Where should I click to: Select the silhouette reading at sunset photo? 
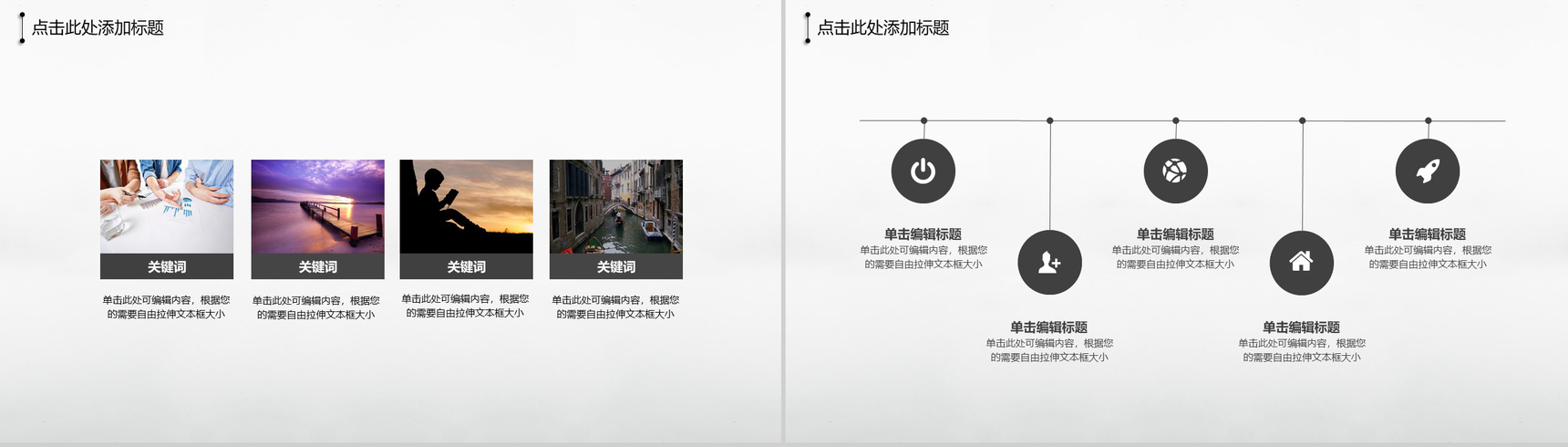466,207
